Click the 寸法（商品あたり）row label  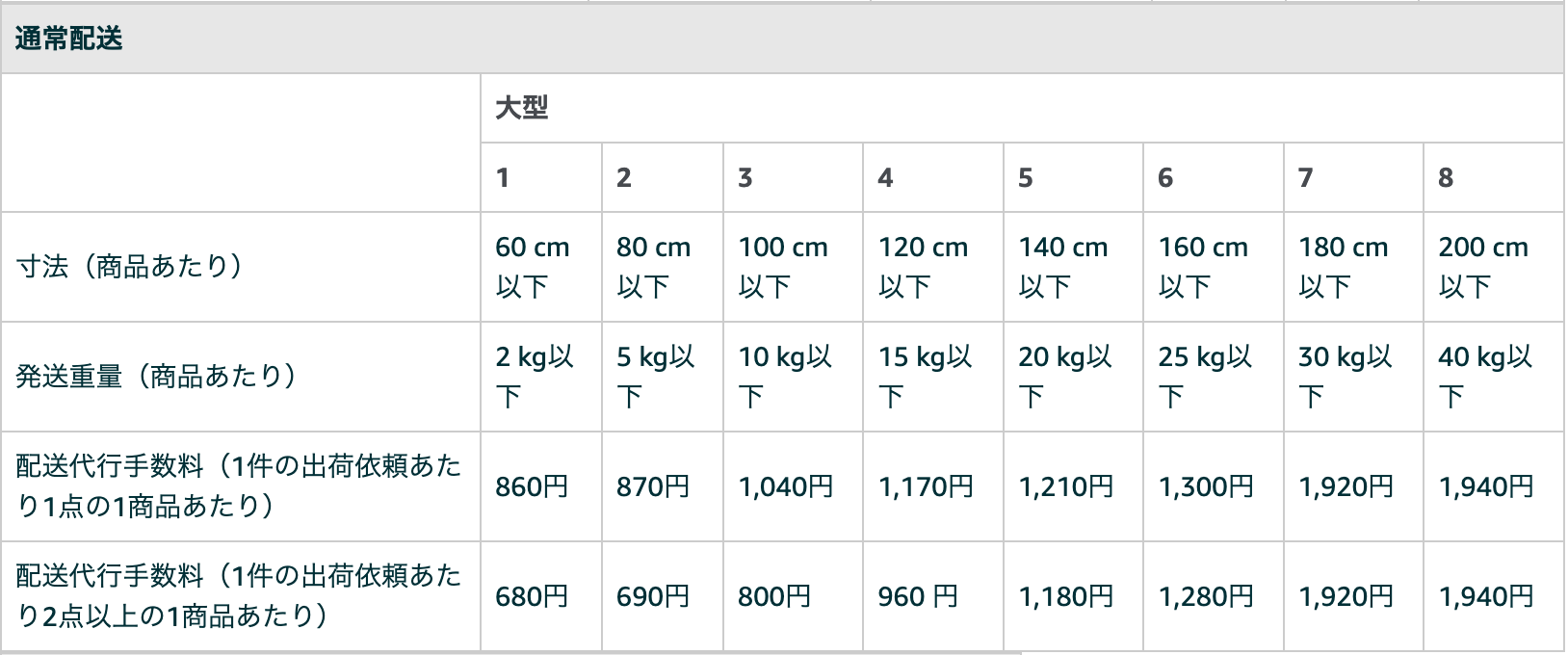tap(130, 267)
